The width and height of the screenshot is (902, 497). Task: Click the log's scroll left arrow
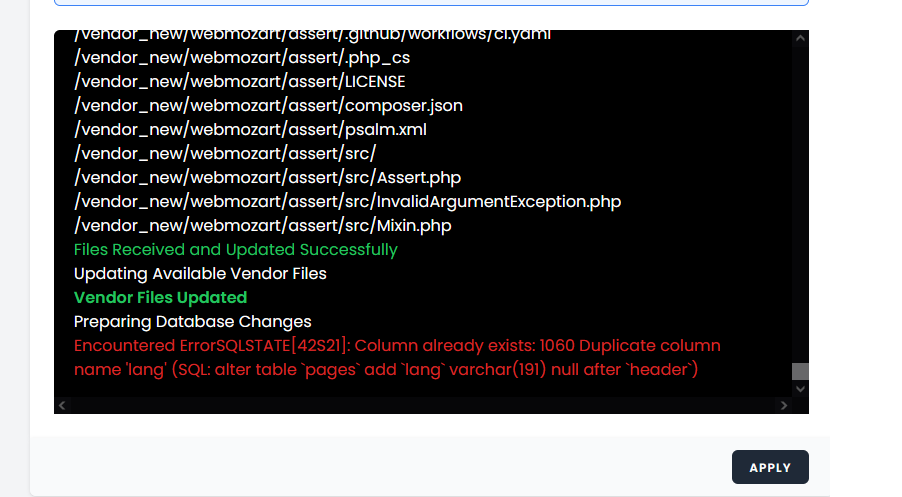click(62, 406)
